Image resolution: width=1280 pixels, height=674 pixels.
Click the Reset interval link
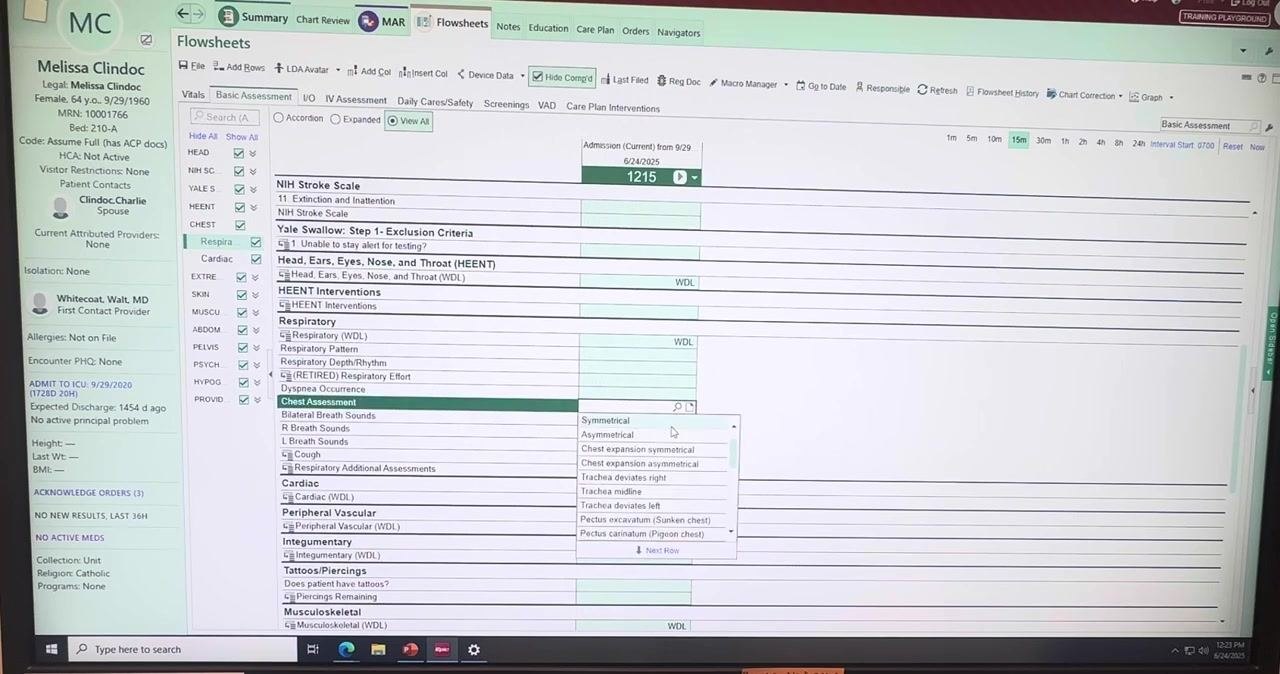click(1233, 146)
